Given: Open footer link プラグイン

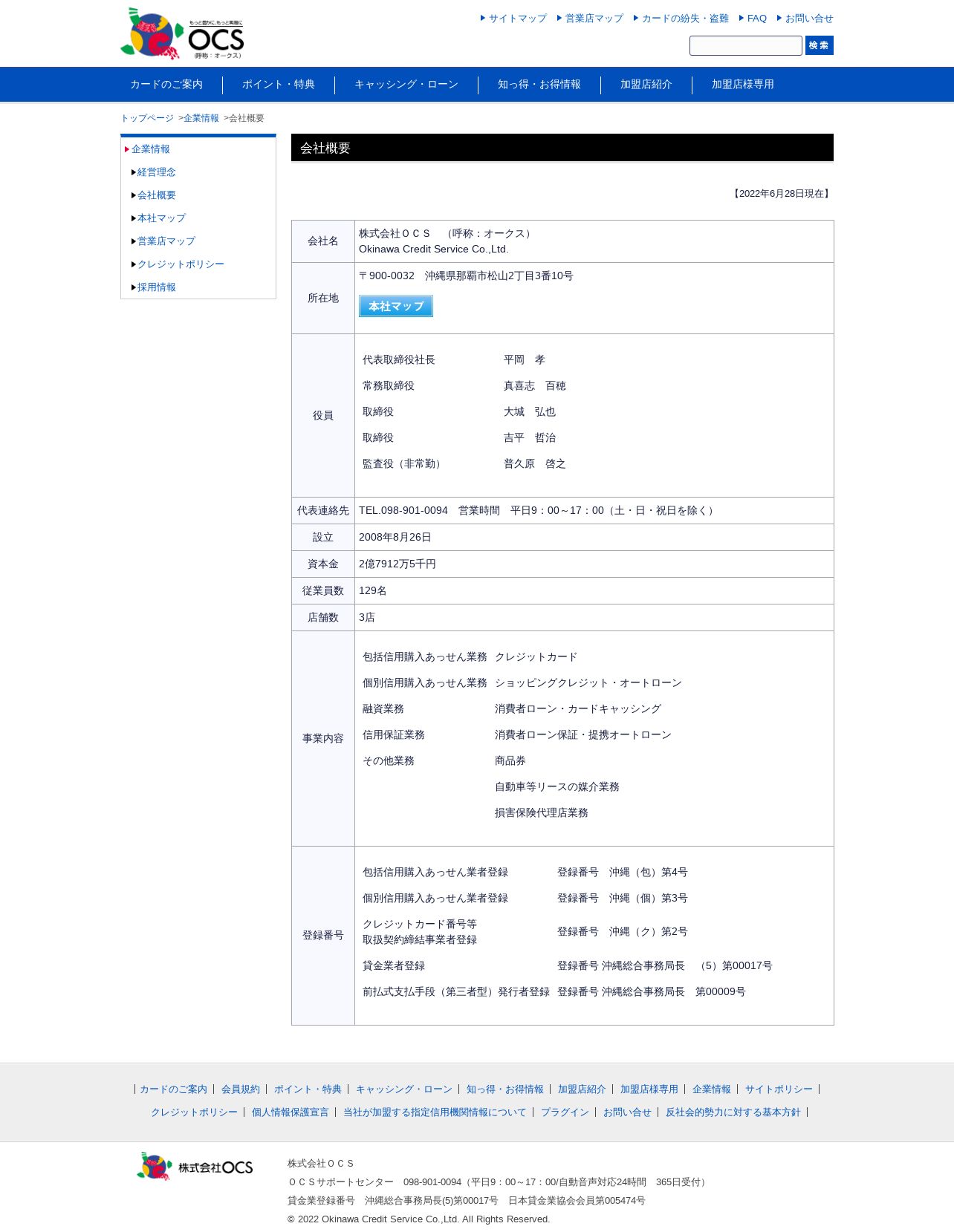Looking at the screenshot, I should point(565,1112).
